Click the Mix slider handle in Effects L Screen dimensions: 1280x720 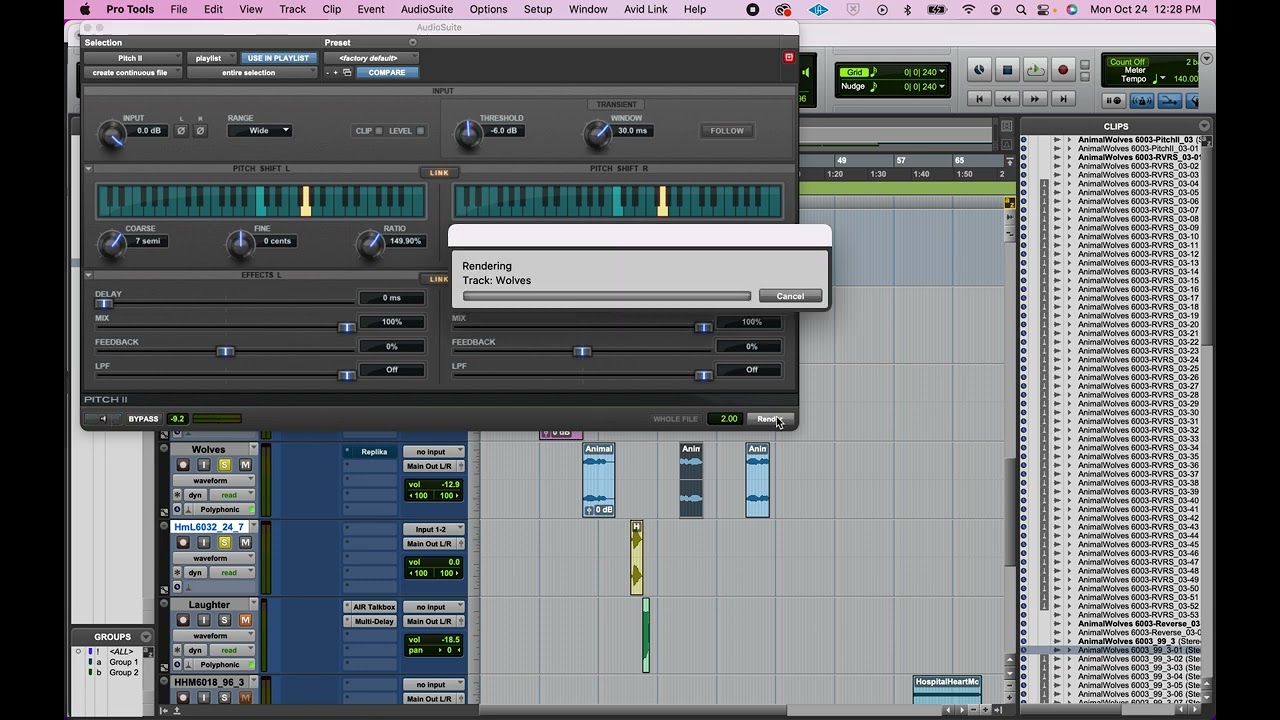[x=347, y=327]
